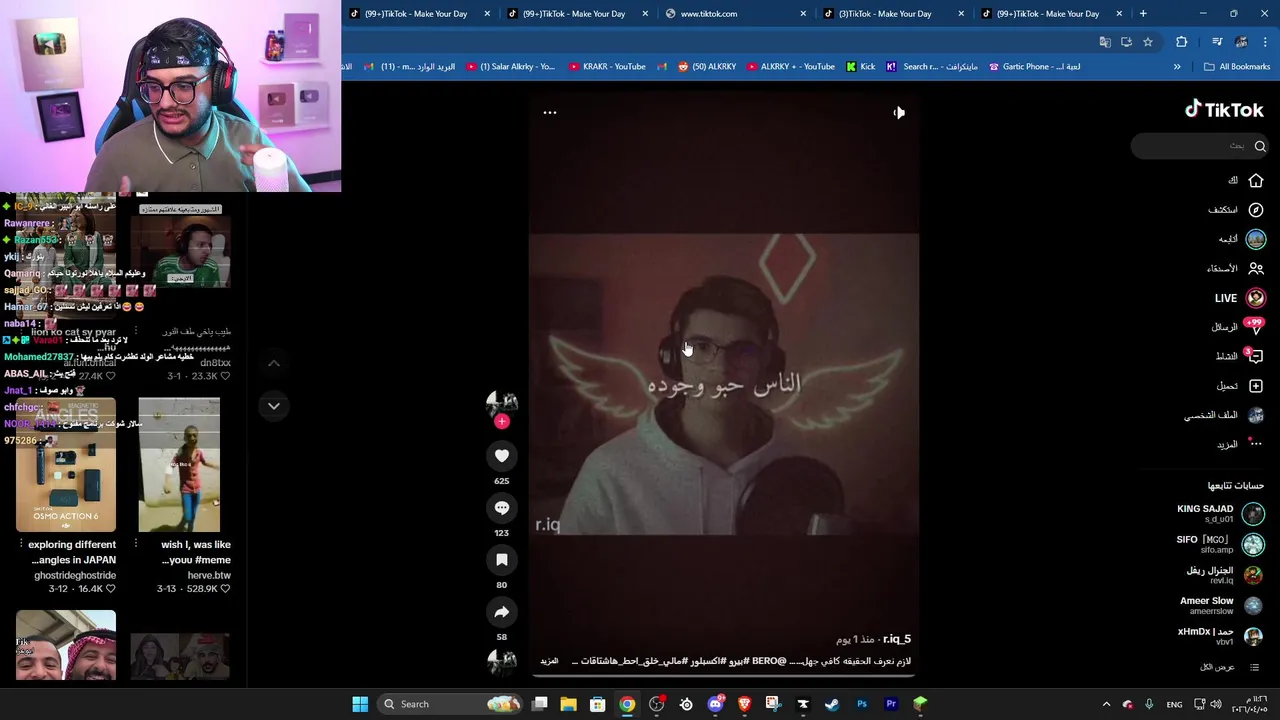Go to previous video with up chevron
This screenshot has width=1280, height=720.
273,363
